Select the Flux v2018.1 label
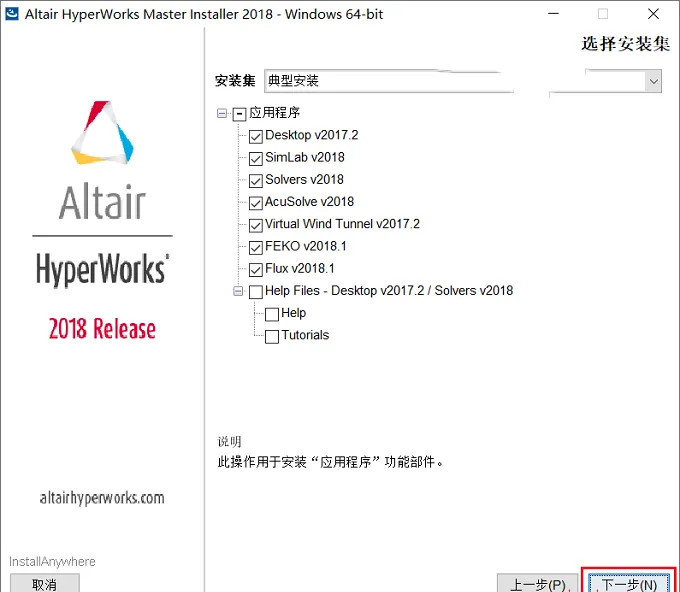 (300, 268)
